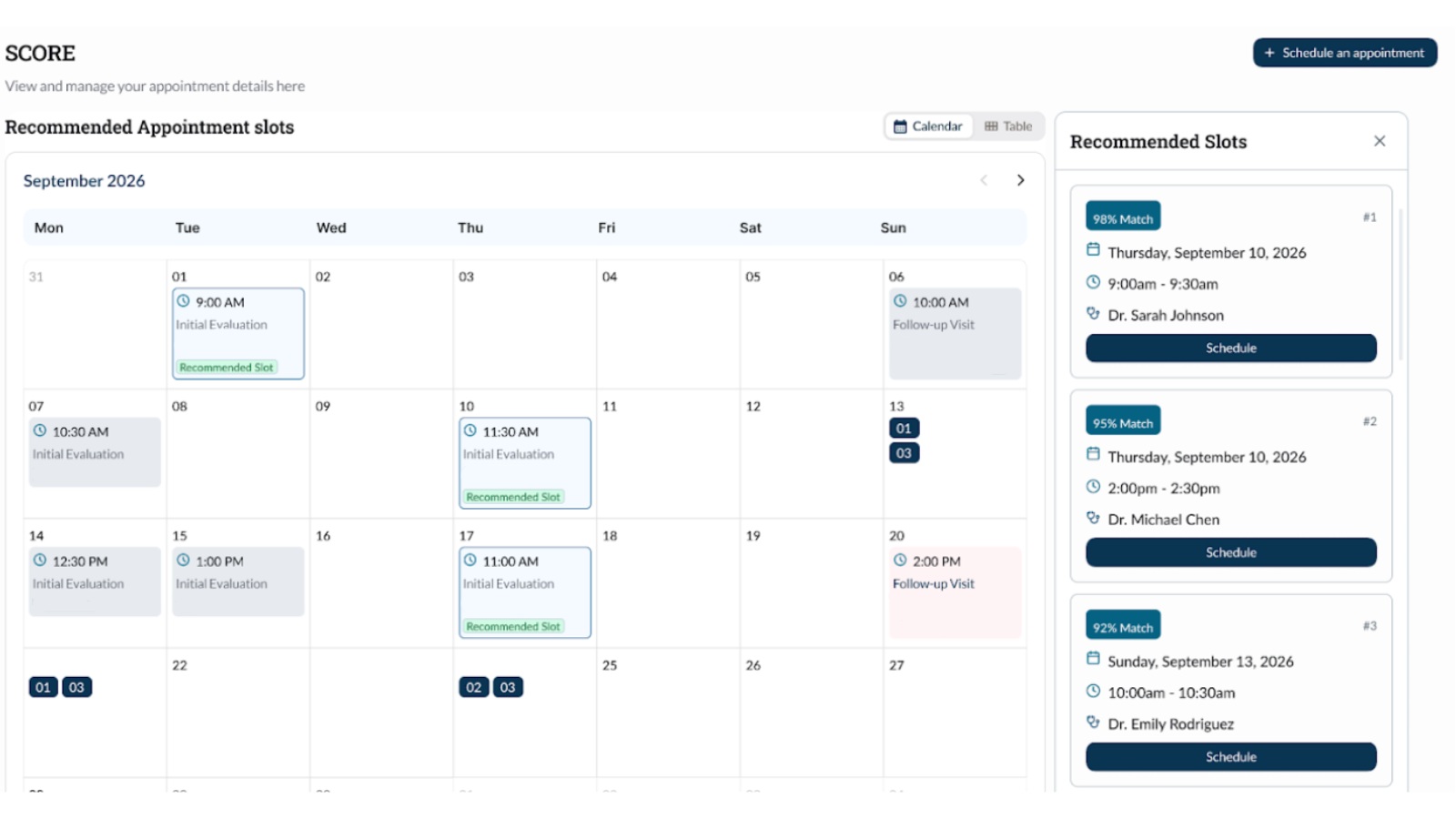Open the 9:00 AM recommended slot on September 01
The image size is (1456, 819).
point(238,333)
